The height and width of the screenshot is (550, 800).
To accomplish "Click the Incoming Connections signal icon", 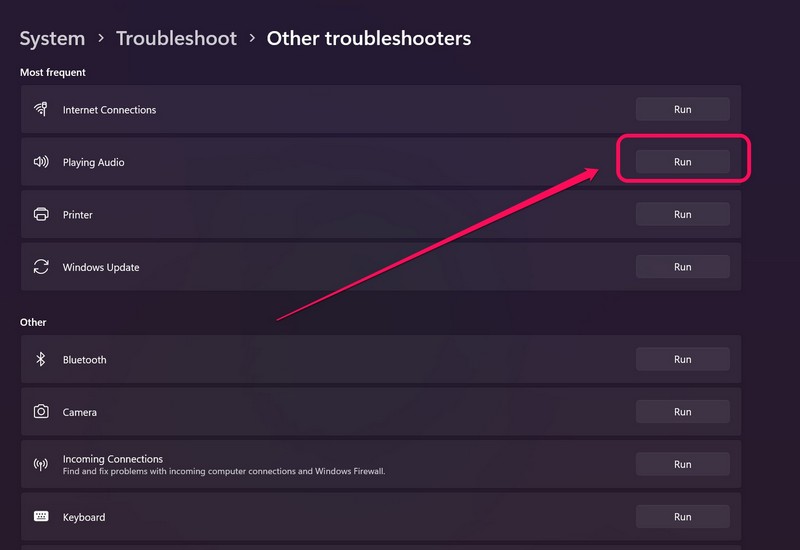I will 41,464.
